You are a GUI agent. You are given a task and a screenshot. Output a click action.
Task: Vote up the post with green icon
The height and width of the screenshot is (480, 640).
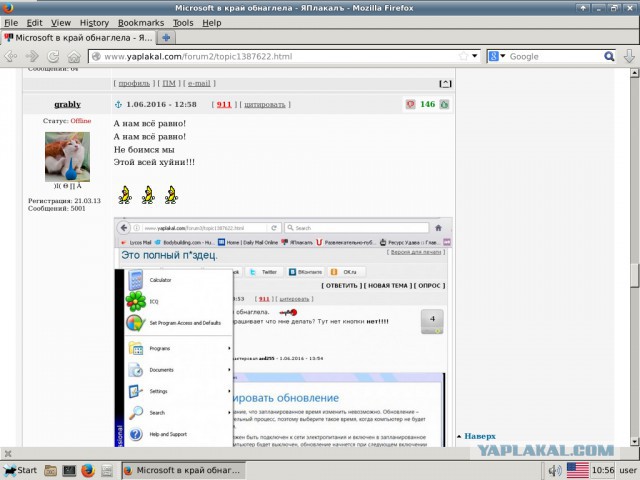pyautogui.click(x=444, y=104)
